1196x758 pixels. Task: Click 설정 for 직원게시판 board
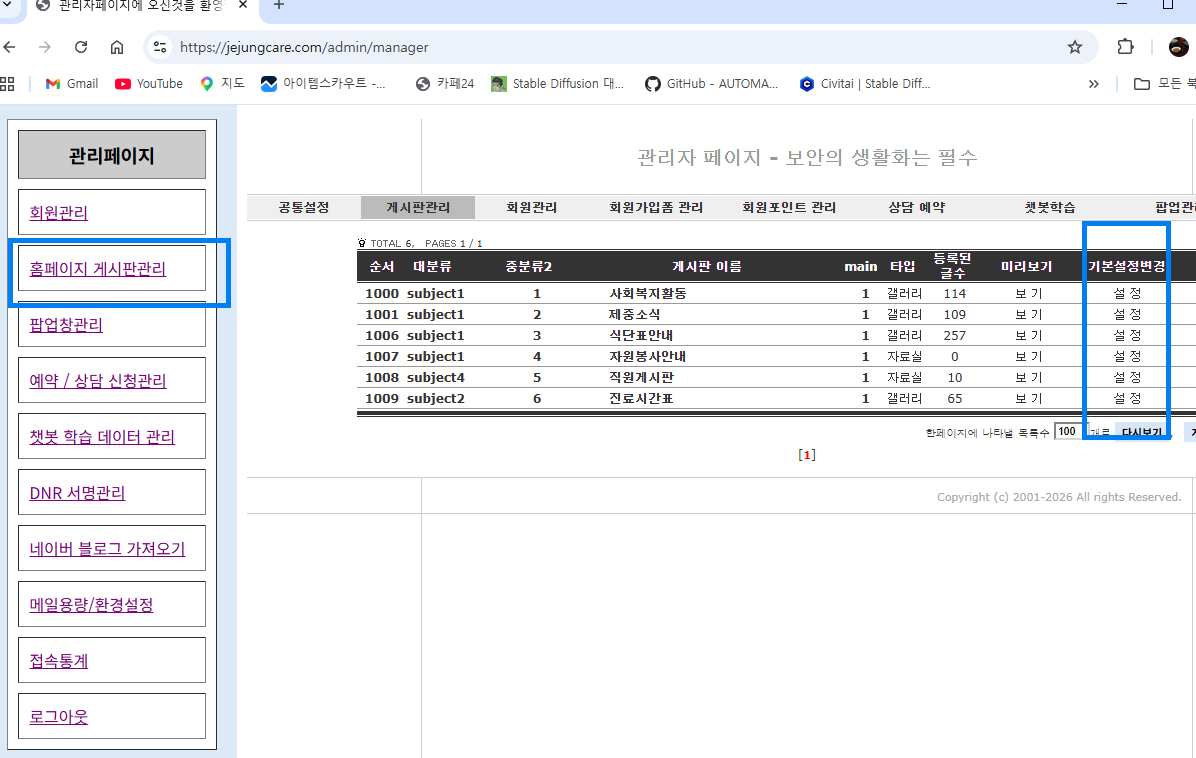click(x=1127, y=377)
